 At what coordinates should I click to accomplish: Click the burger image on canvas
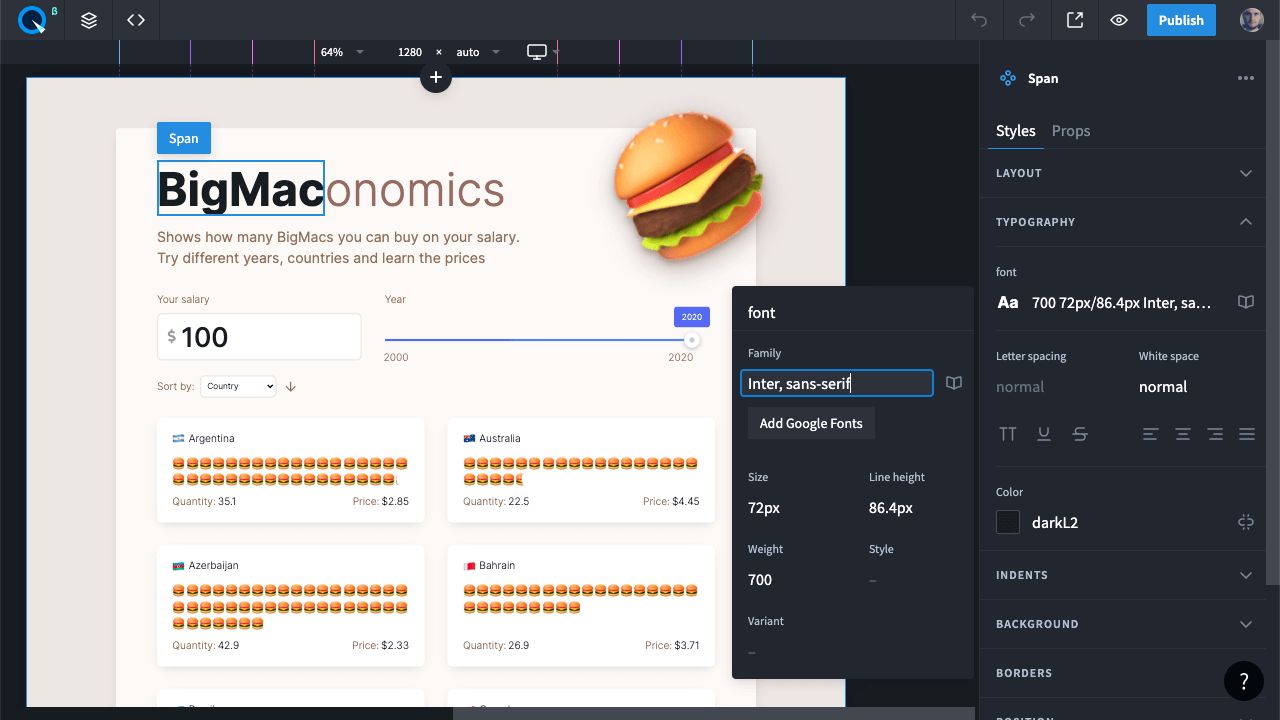click(x=689, y=186)
